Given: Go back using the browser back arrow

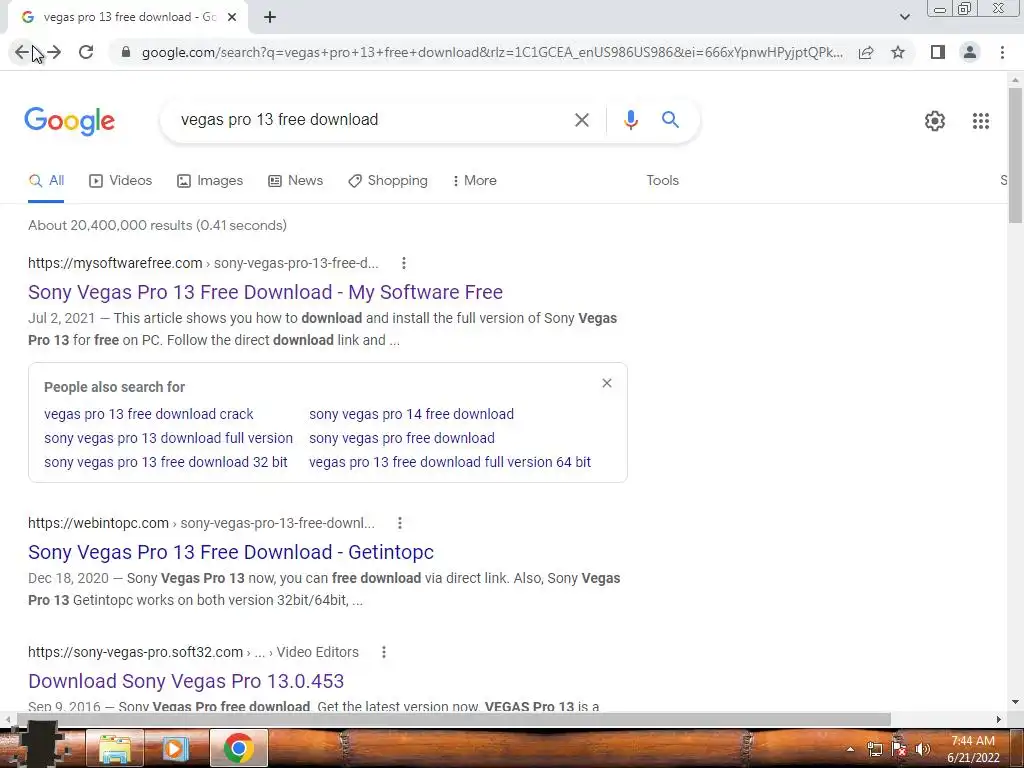Looking at the screenshot, I should (x=22, y=52).
